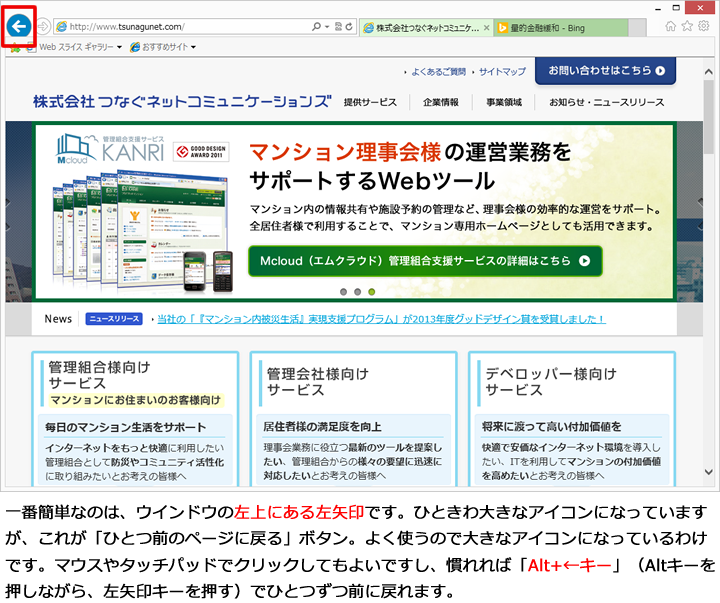Click the 将来に渡って高い付加価値を text
This screenshot has width=720, height=603.
click(x=551, y=427)
